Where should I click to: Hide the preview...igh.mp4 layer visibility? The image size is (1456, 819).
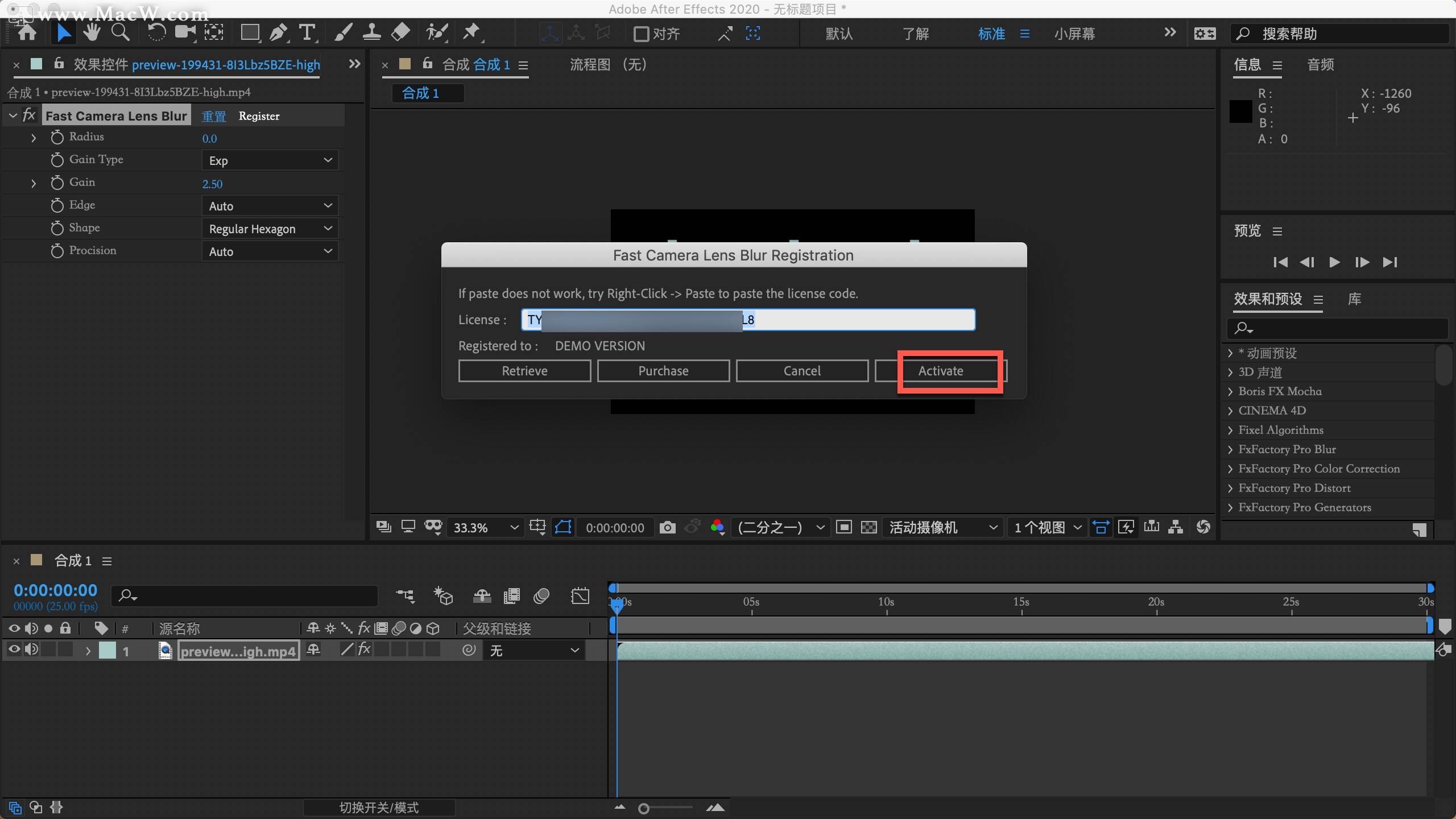[14, 650]
